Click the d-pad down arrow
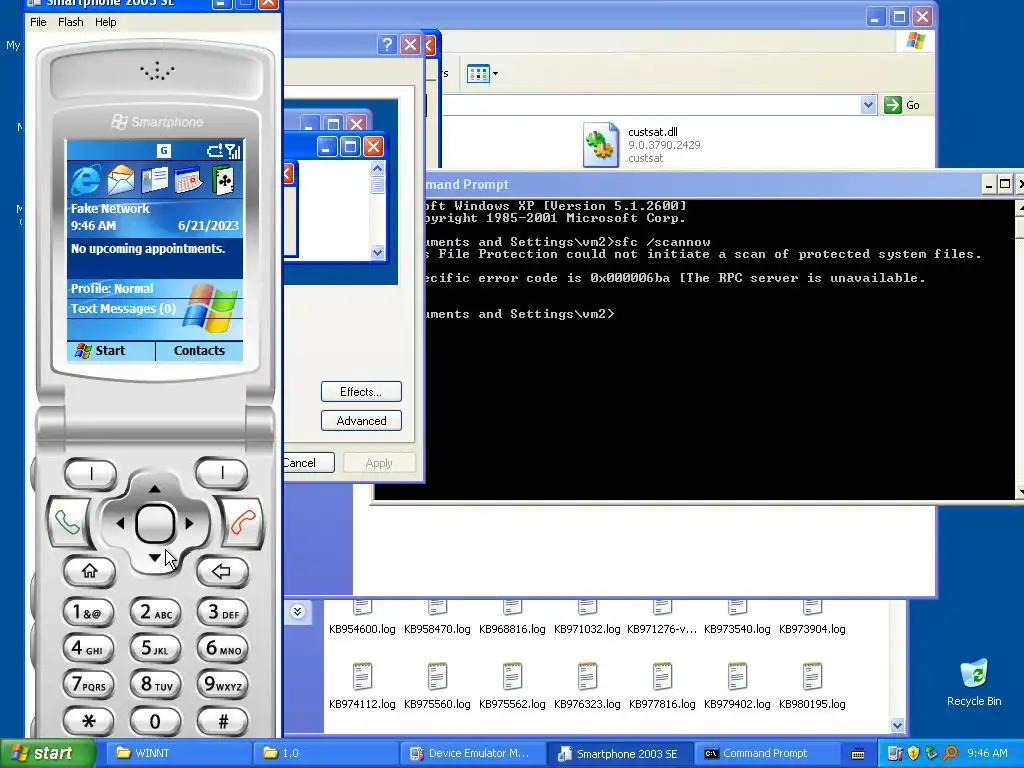The width and height of the screenshot is (1024, 768). point(155,558)
